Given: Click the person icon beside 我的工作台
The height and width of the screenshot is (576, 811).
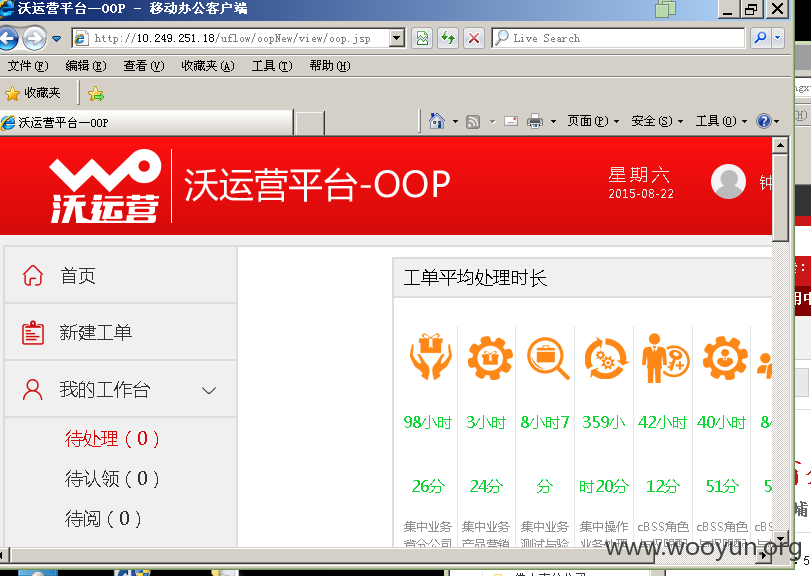Looking at the screenshot, I should [x=33, y=389].
